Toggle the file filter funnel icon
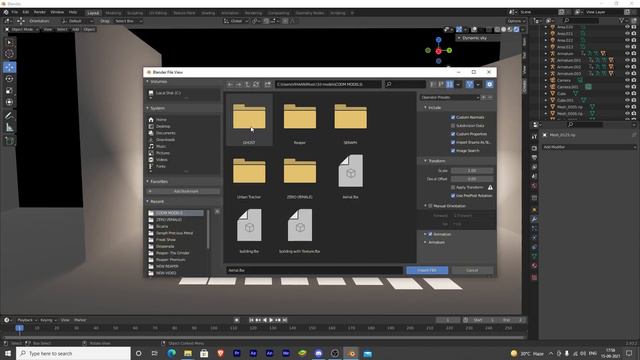 (469, 84)
